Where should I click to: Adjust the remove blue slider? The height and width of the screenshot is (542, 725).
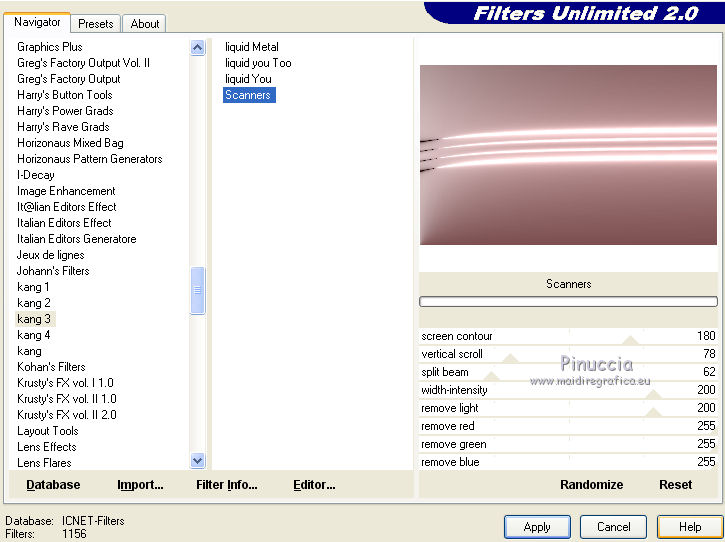point(568,462)
